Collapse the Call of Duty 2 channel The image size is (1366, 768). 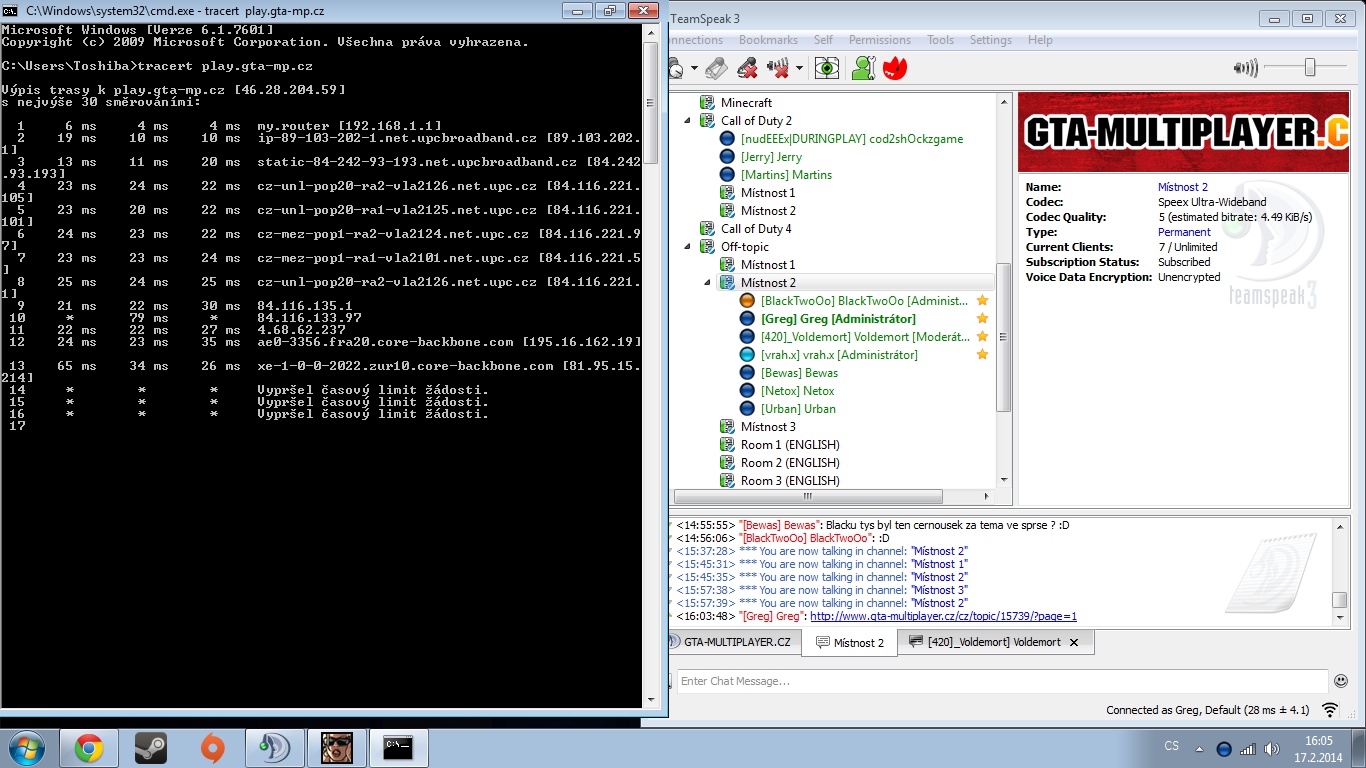[x=687, y=121]
